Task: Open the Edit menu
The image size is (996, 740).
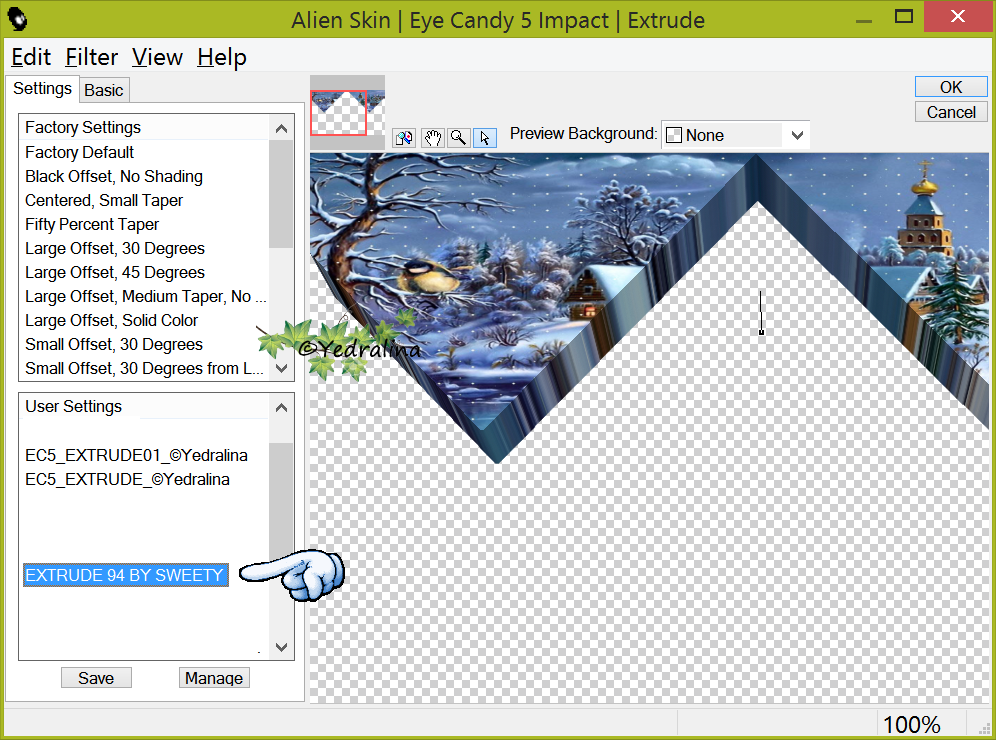Action: [x=31, y=57]
